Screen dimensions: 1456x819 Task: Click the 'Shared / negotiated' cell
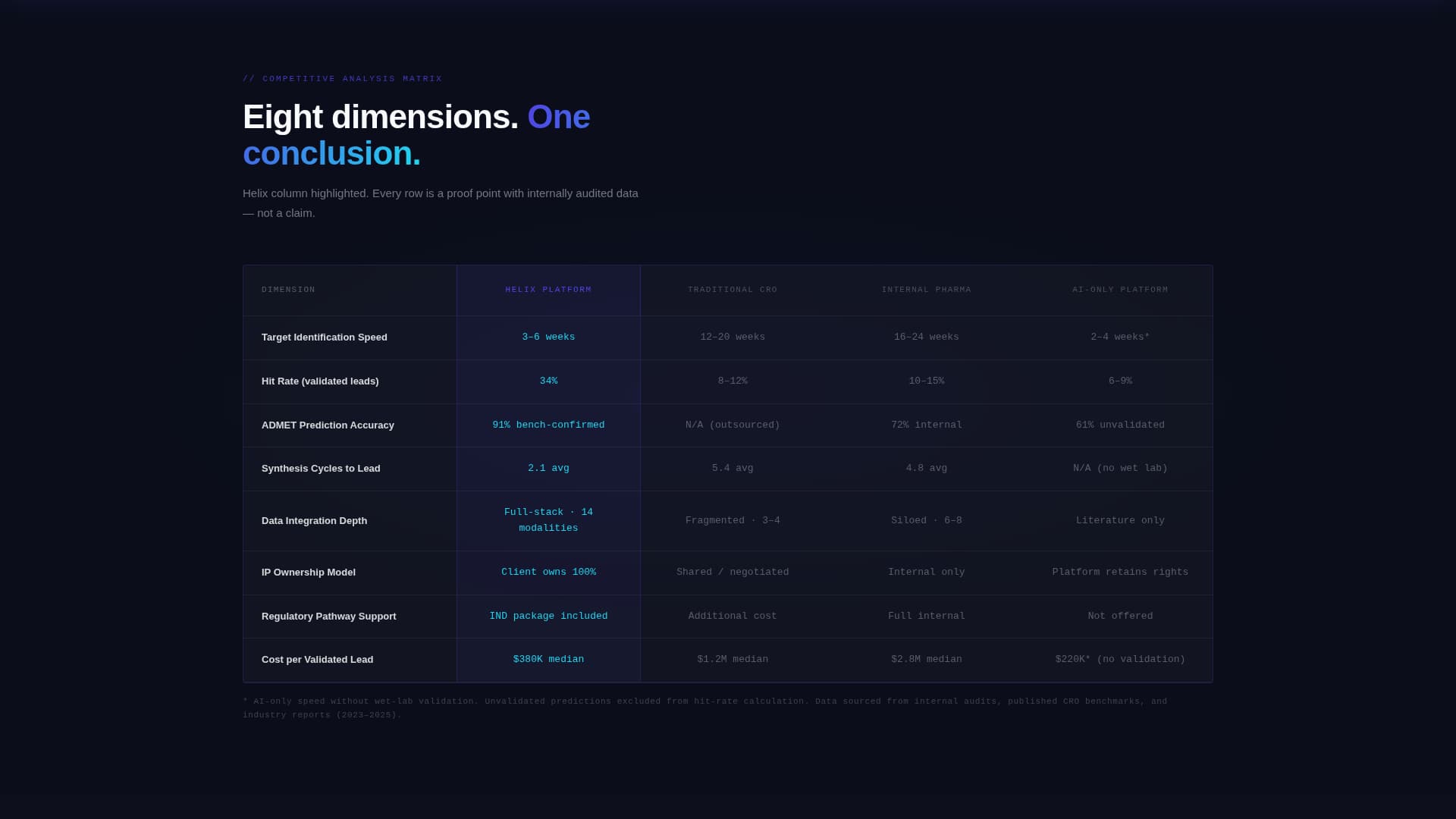733,573
